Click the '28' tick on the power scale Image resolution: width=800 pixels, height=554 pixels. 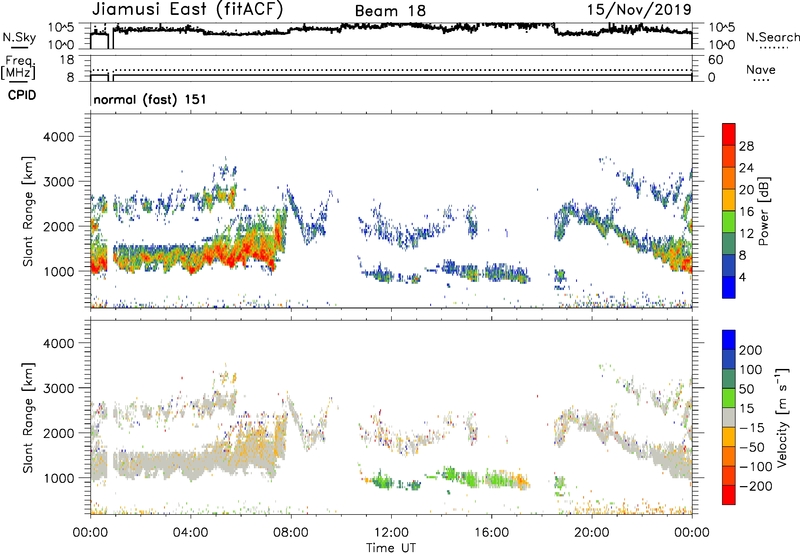click(x=746, y=146)
